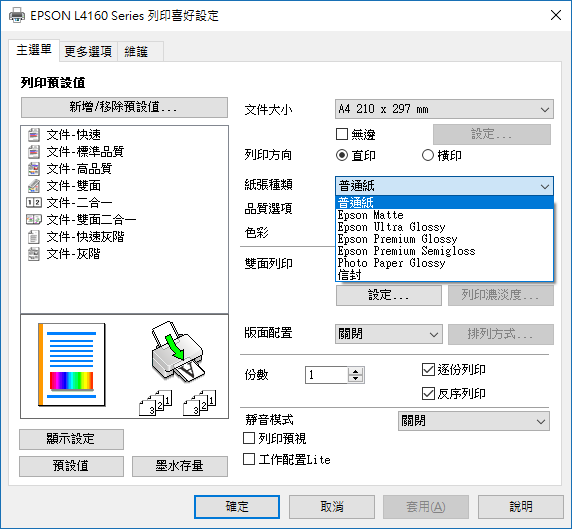
Task: Click the 份數 copies input field
Action: coord(326,375)
